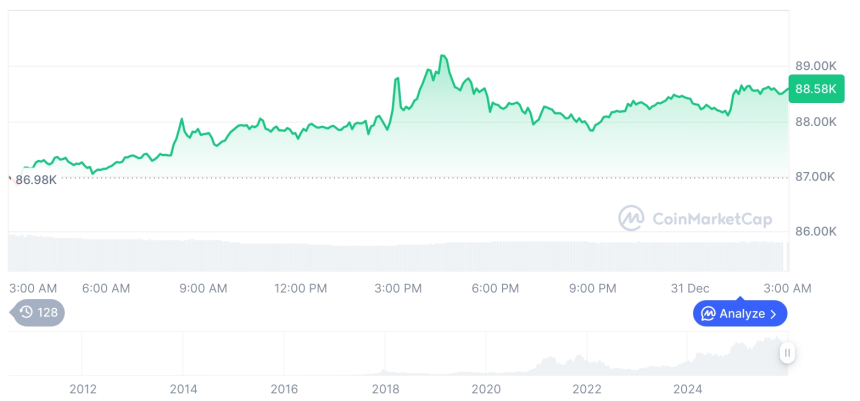The height and width of the screenshot is (401, 860).
Task: Pick the 9:00 AM time axis label
Action: [203, 288]
